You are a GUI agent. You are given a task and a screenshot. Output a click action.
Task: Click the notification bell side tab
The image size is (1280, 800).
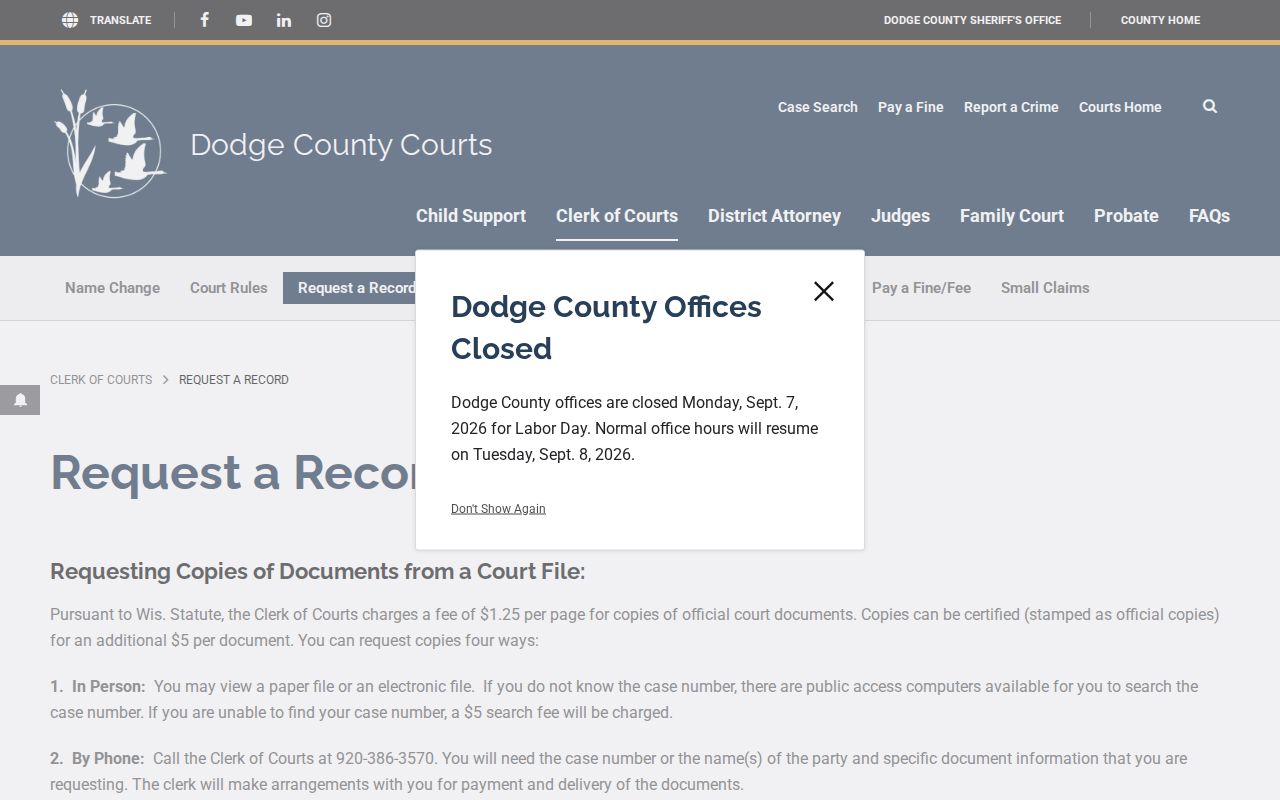pyautogui.click(x=20, y=400)
